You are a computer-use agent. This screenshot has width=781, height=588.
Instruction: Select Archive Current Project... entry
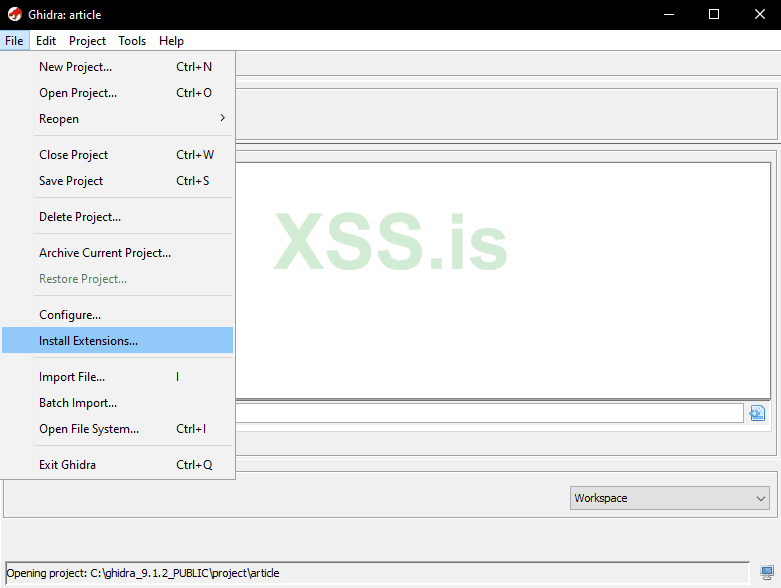[x=118, y=253]
